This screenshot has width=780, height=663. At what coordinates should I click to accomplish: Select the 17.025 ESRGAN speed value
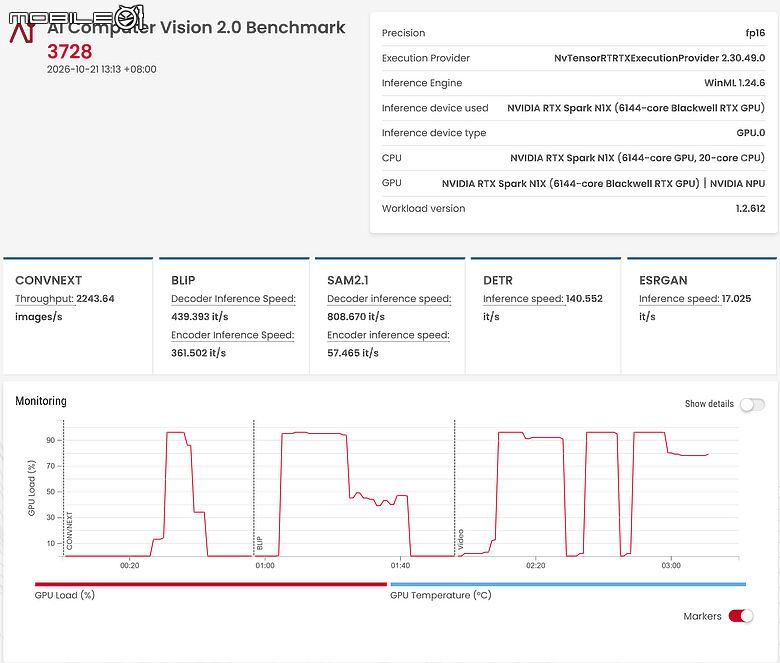(x=737, y=298)
